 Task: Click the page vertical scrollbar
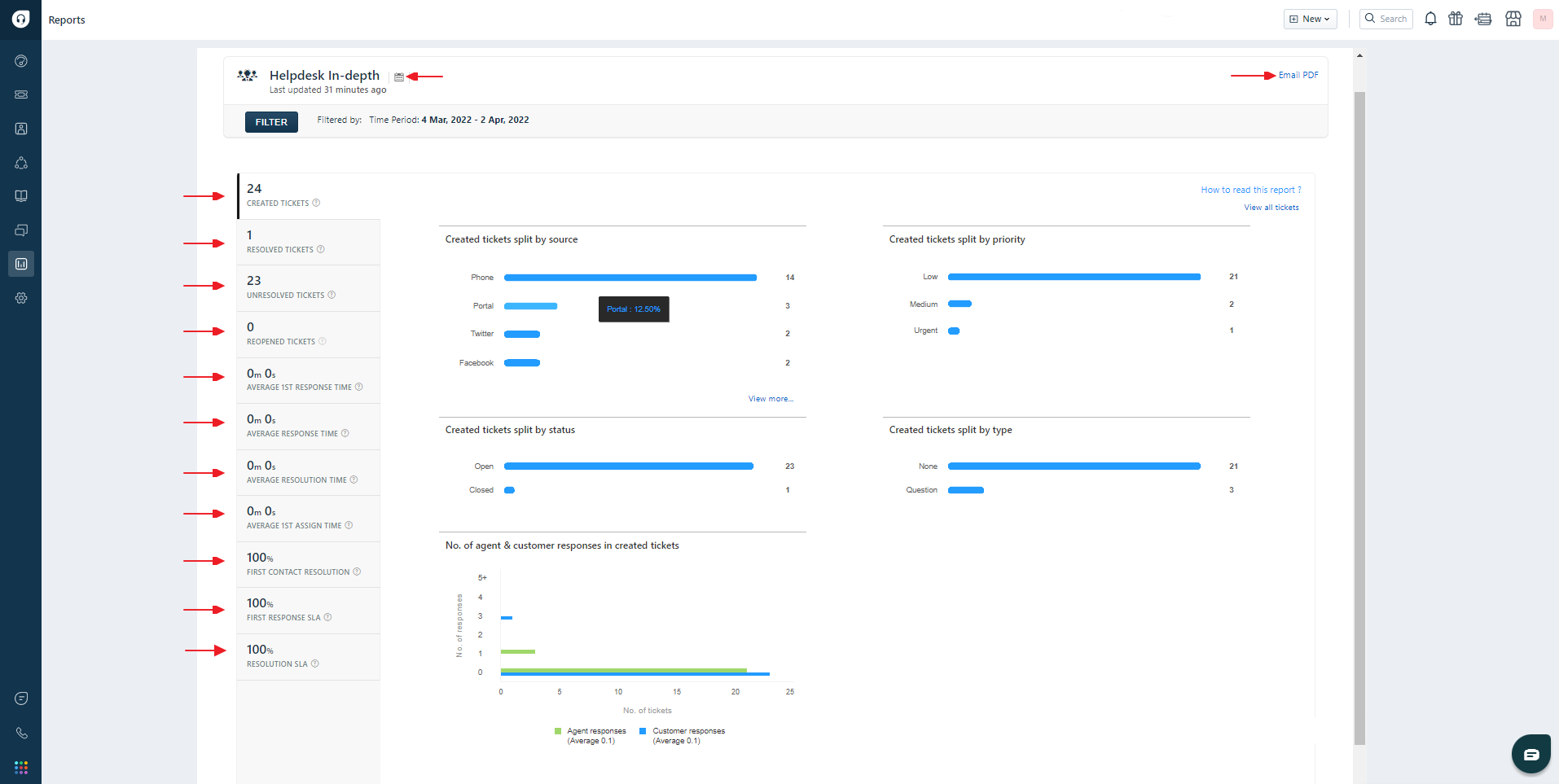click(x=1359, y=418)
